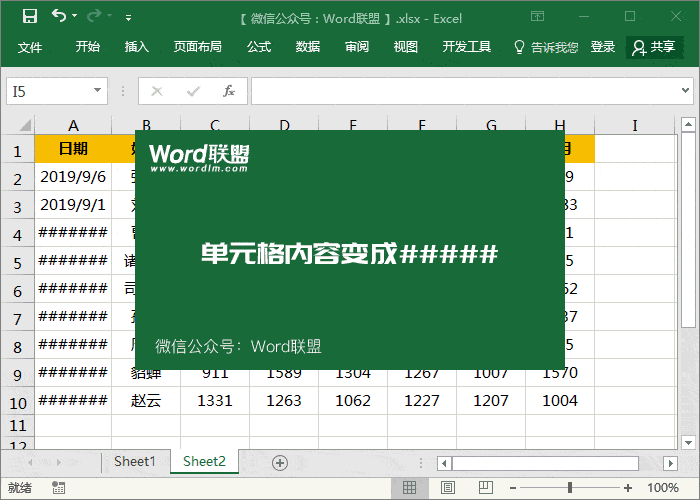This screenshot has height=500, width=700.
Task: Switch to the 审阅 ribbon tab
Action: (x=357, y=46)
